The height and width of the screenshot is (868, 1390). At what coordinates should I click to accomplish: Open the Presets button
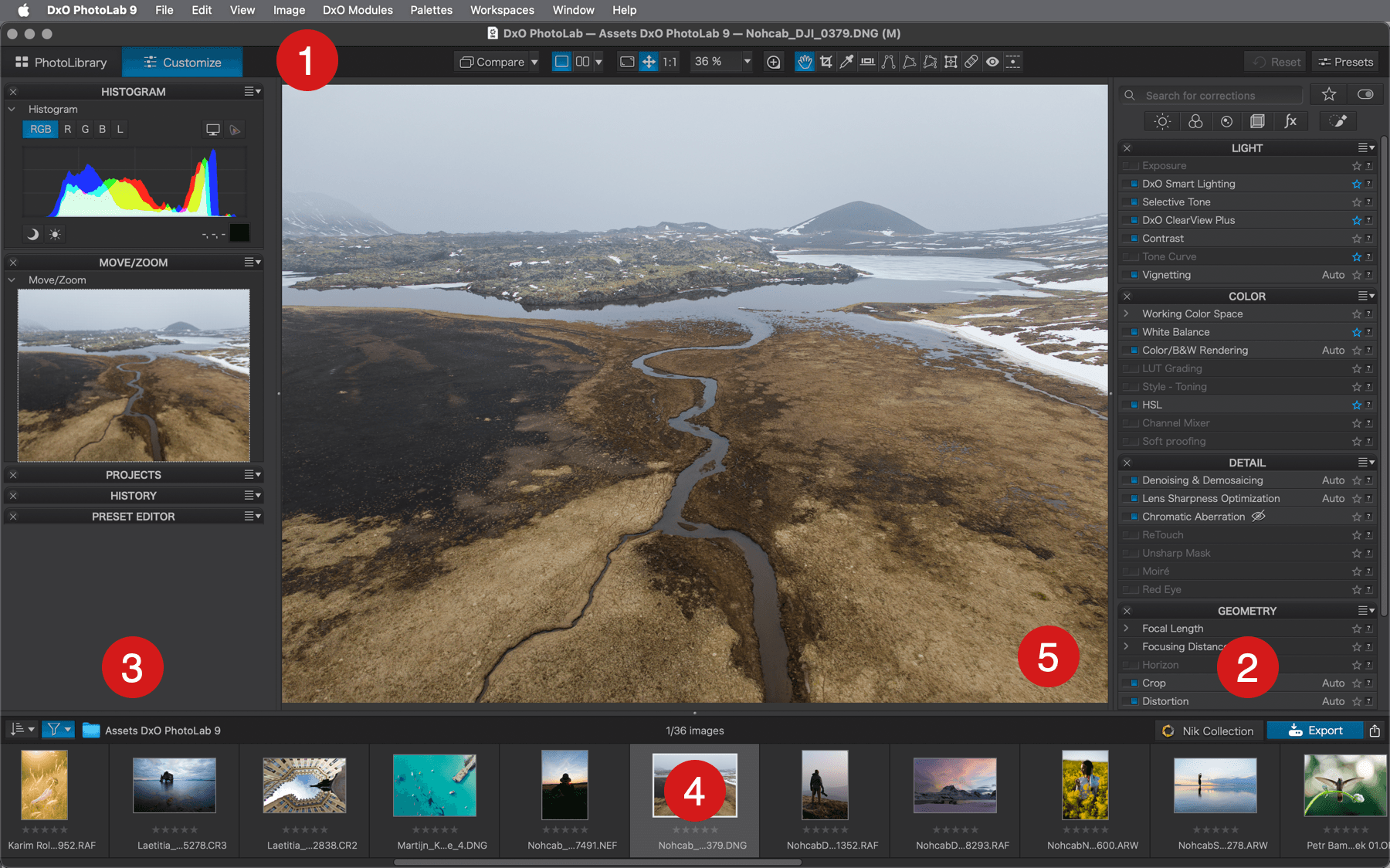click(1345, 62)
